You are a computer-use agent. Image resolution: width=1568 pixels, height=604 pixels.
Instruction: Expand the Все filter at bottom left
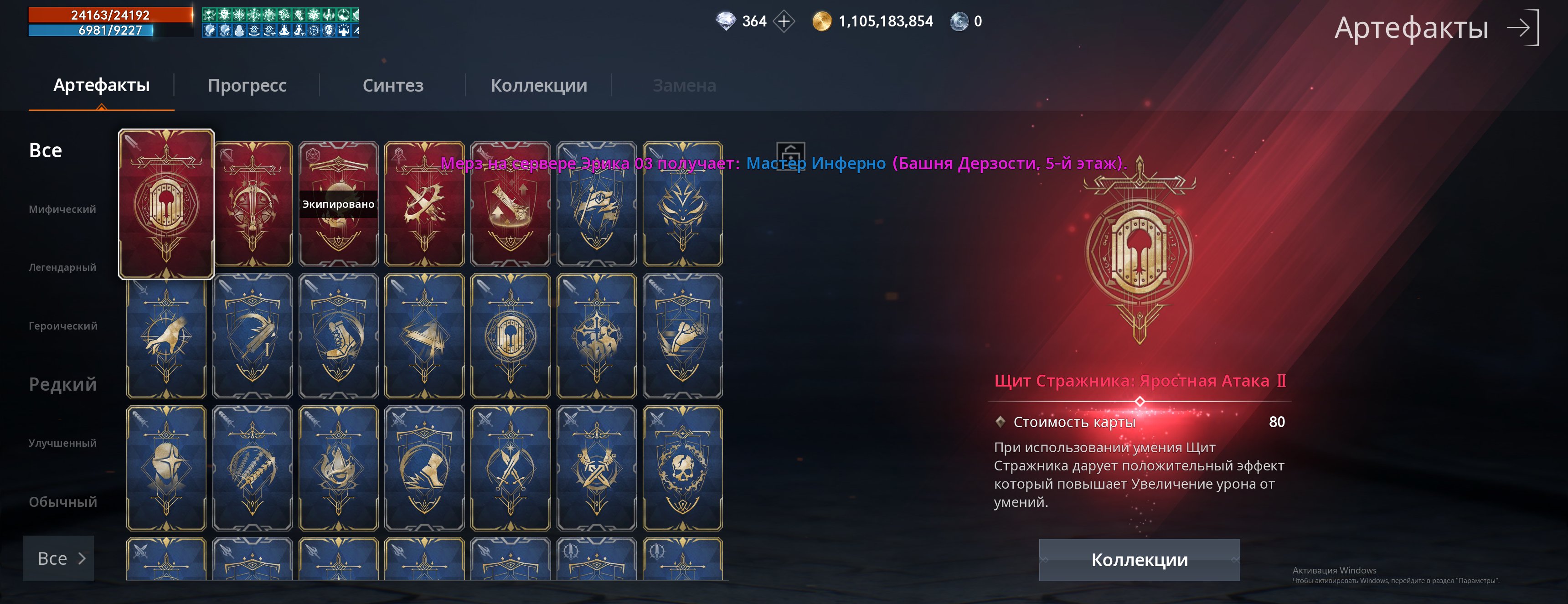click(58, 558)
